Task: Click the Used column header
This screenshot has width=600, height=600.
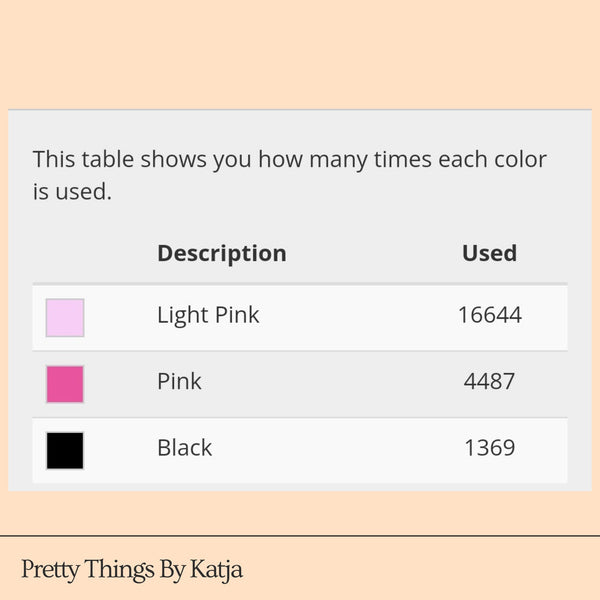Action: 489,253
